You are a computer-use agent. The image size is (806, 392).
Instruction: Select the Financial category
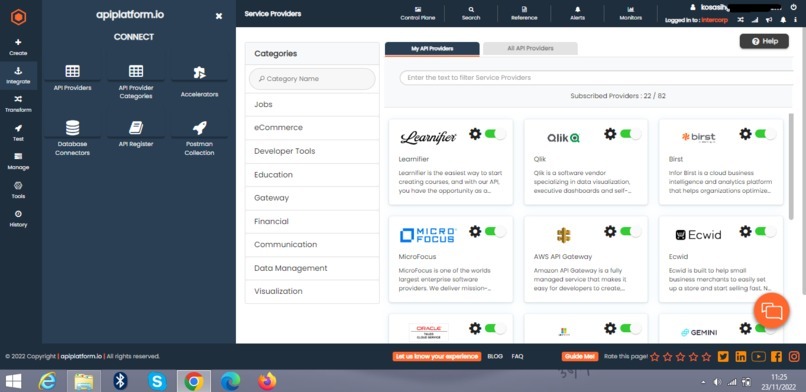coord(312,221)
